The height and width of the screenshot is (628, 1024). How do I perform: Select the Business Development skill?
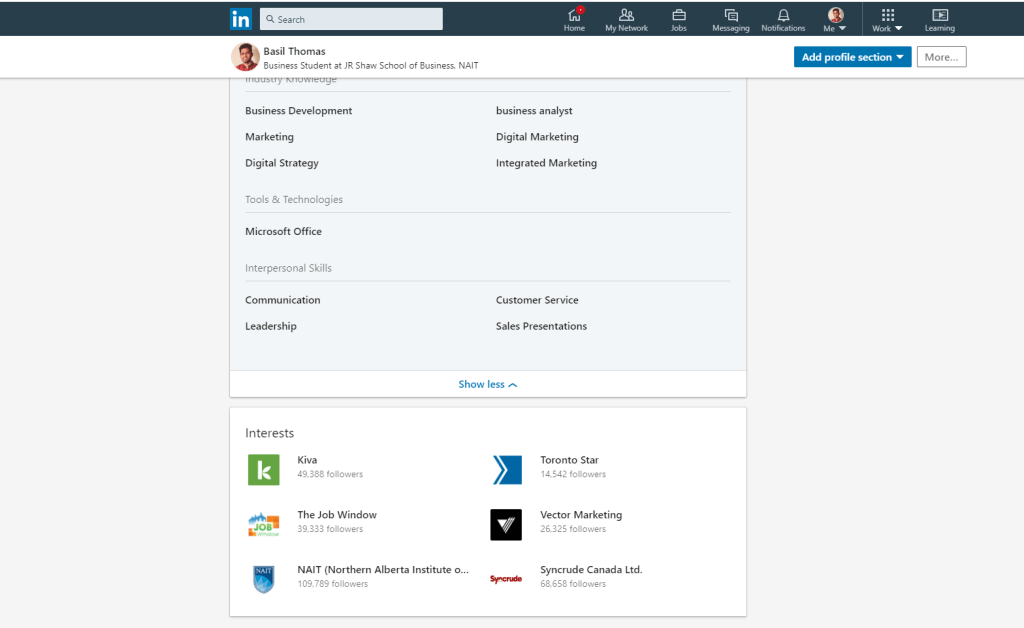pos(299,111)
